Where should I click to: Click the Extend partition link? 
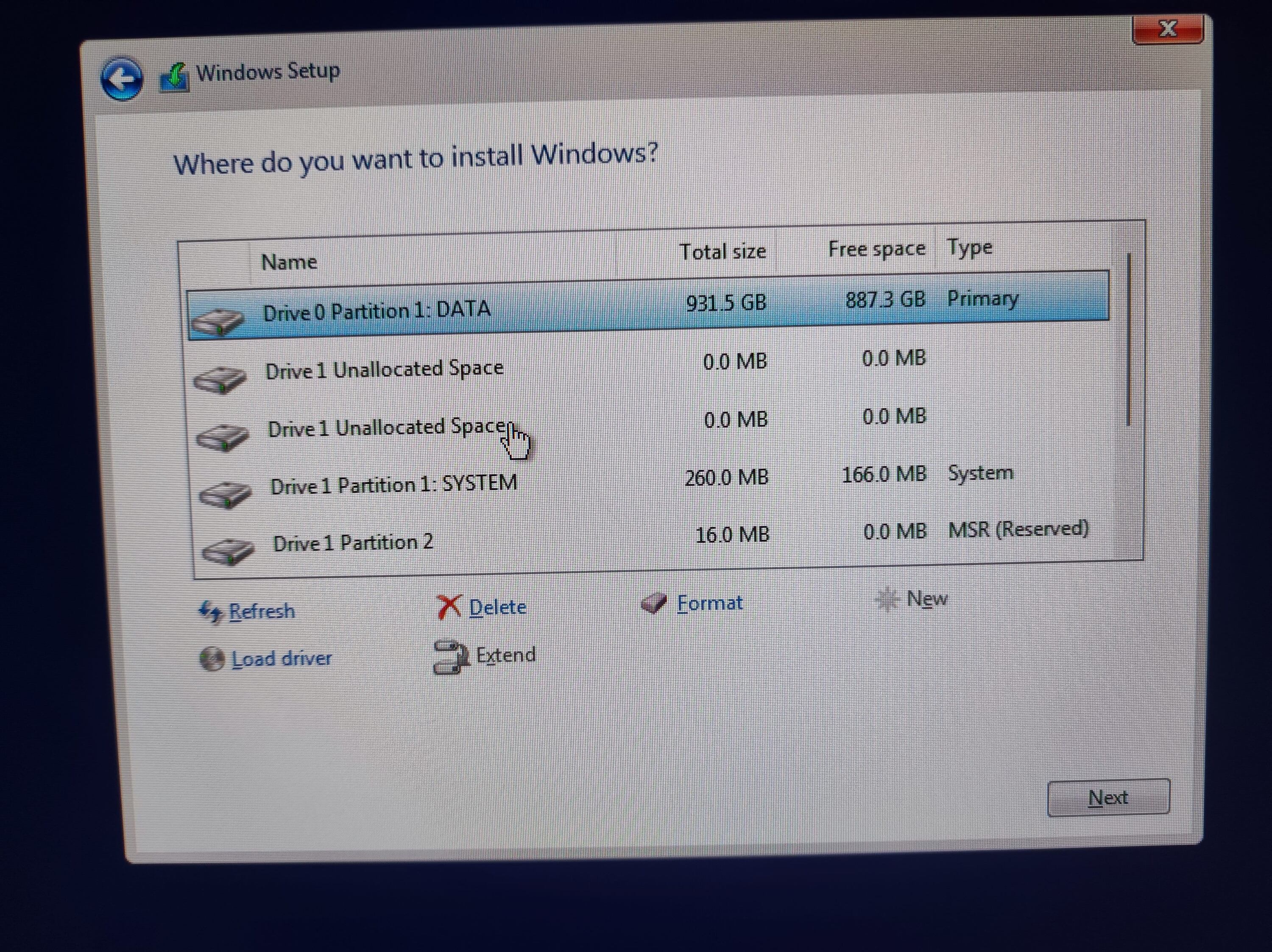click(505, 655)
